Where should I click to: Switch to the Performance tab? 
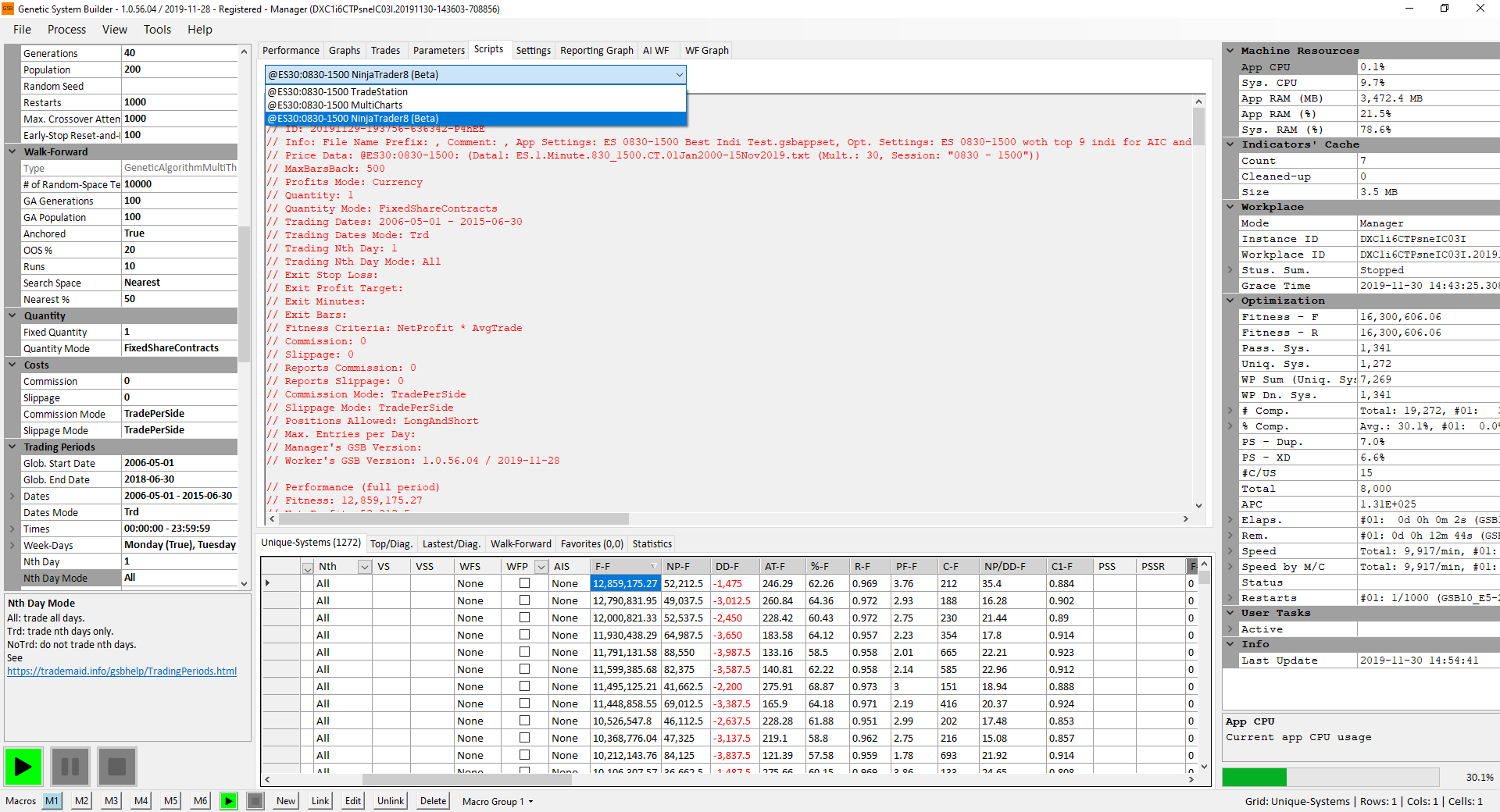(291, 51)
